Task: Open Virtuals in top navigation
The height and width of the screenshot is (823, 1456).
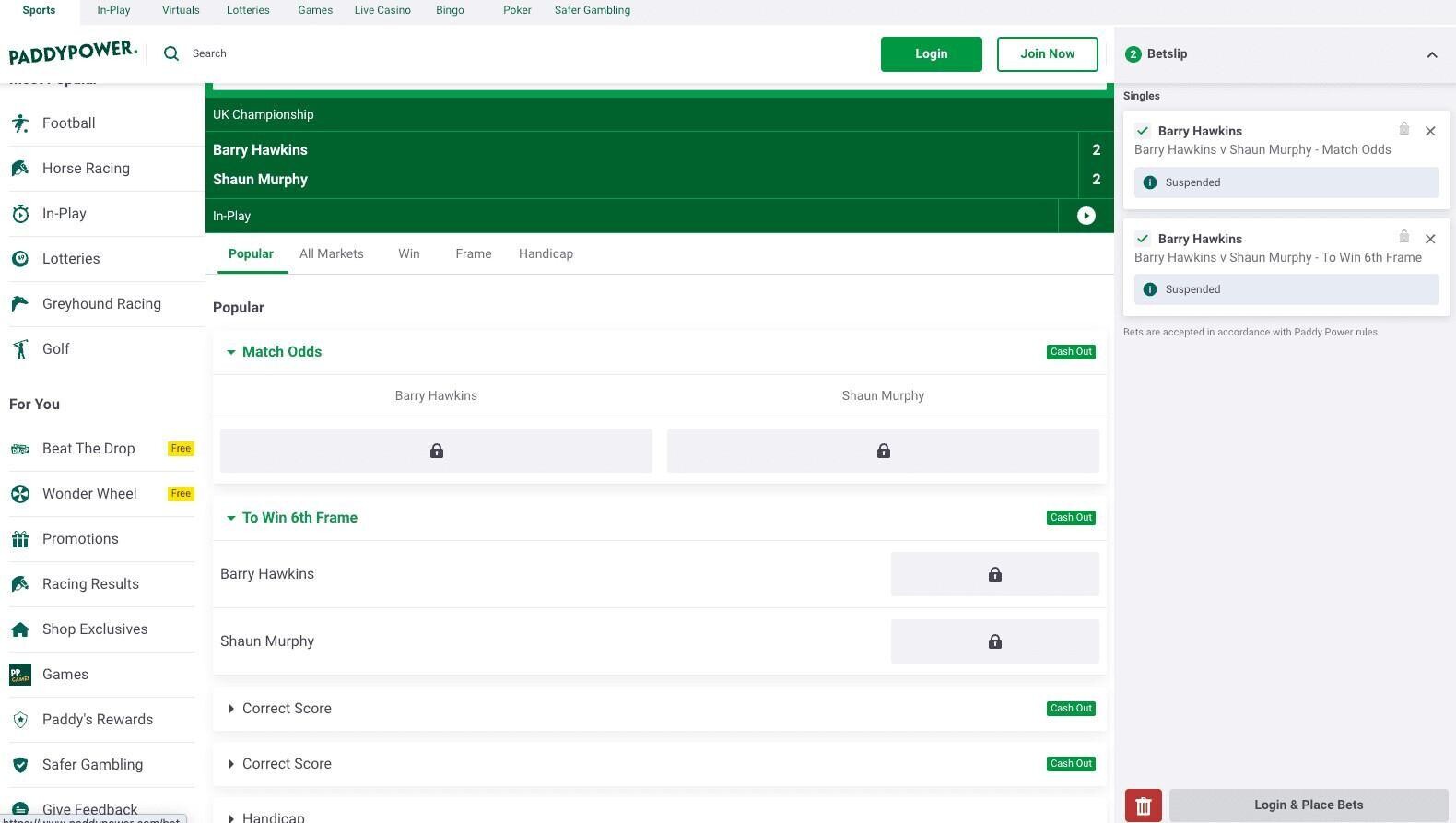Action: pos(181,10)
